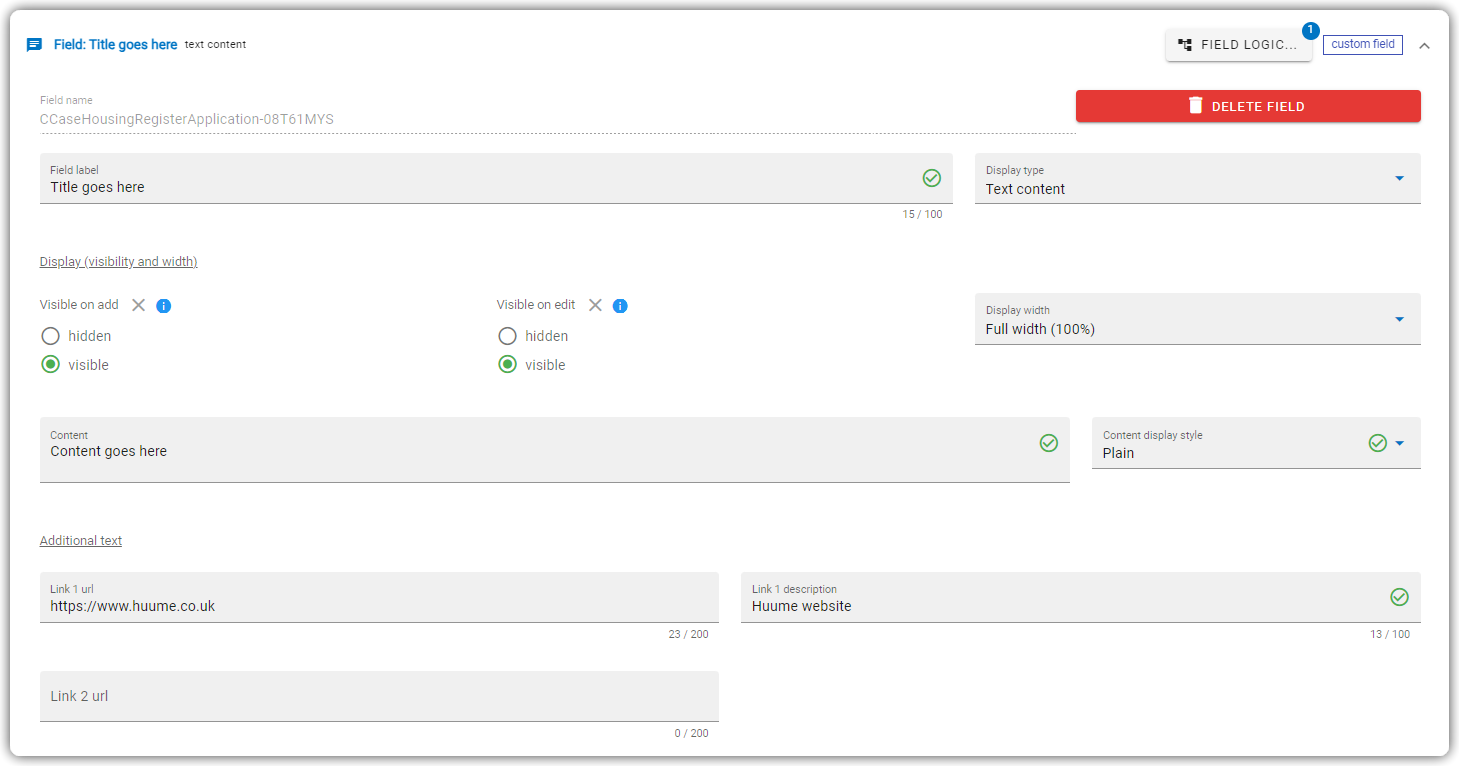
Task: Click the disabled Field name value
Action: point(187,119)
